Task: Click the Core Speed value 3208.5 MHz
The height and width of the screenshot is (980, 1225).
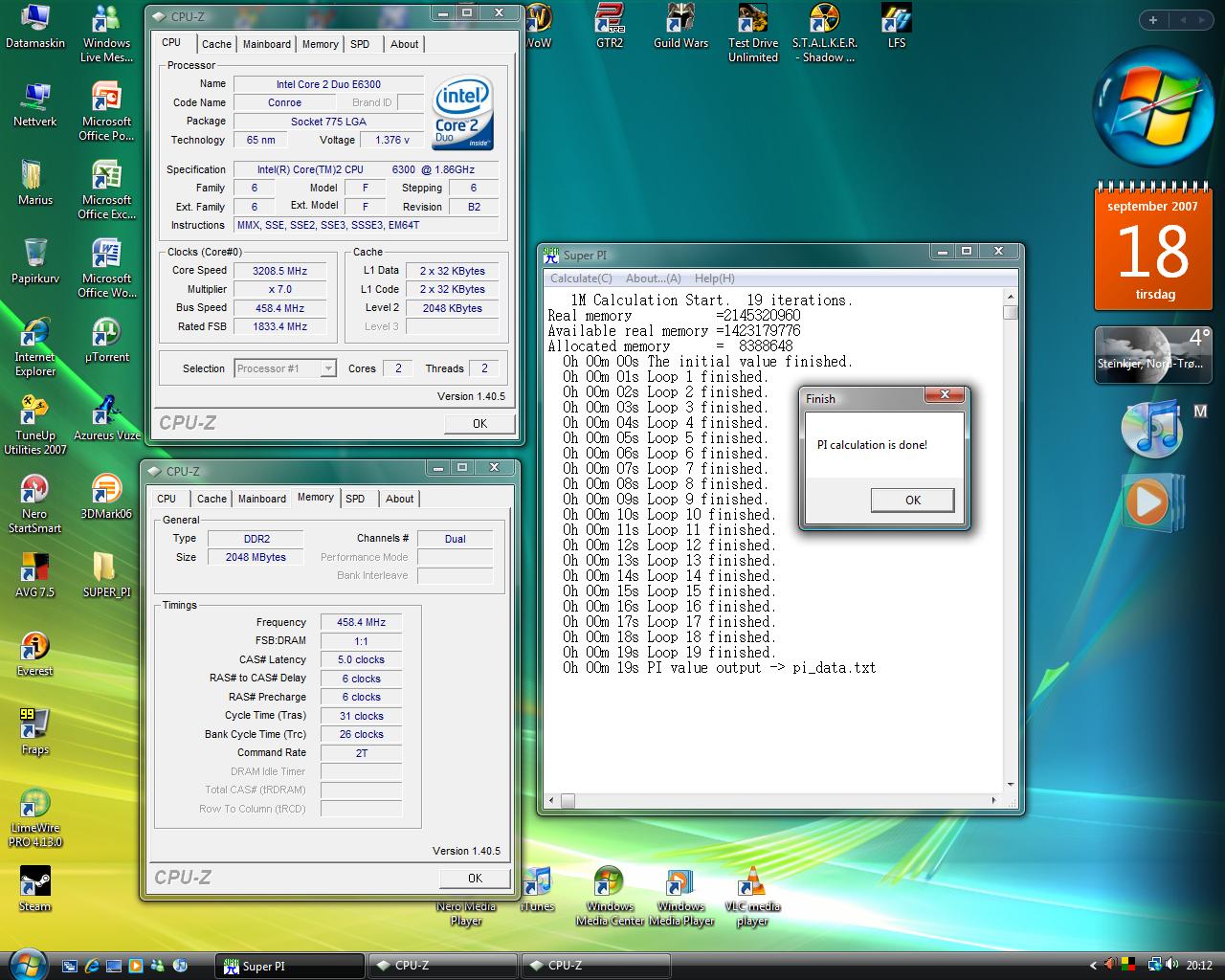Action: 279,271
